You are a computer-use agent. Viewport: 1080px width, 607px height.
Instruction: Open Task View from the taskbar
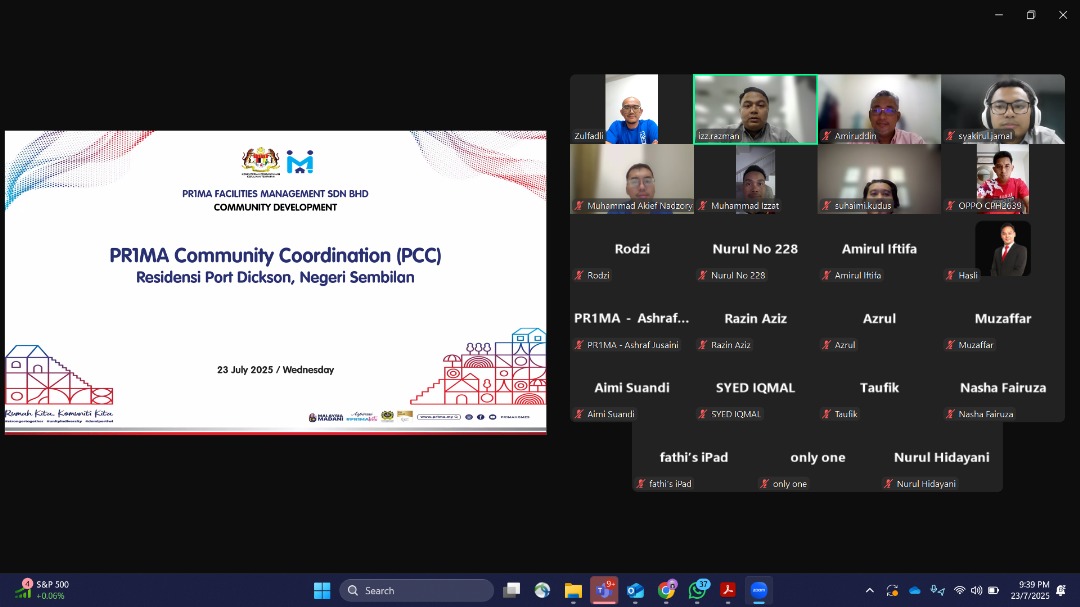(512, 590)
